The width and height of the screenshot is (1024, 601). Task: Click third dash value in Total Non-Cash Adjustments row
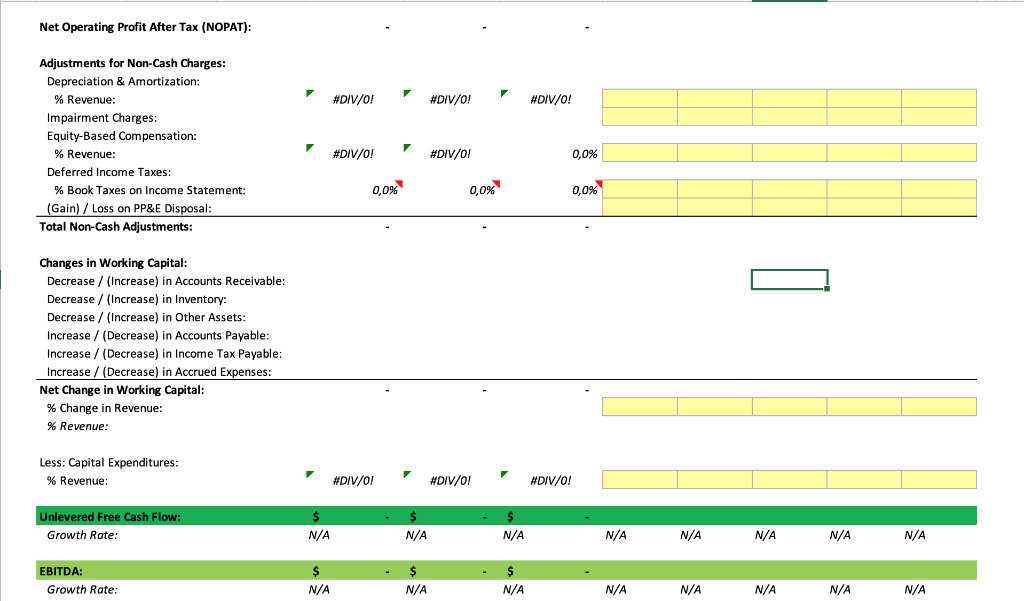[x=587, y=227]
